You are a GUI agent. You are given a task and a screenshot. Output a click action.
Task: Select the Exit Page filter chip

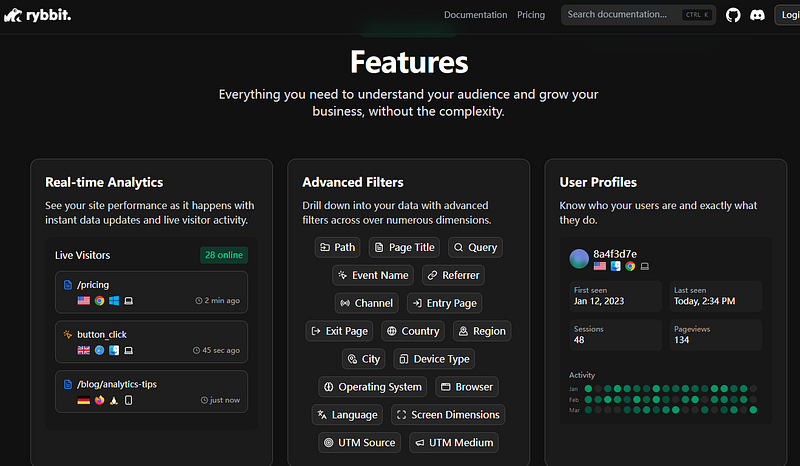click(339, 331)
